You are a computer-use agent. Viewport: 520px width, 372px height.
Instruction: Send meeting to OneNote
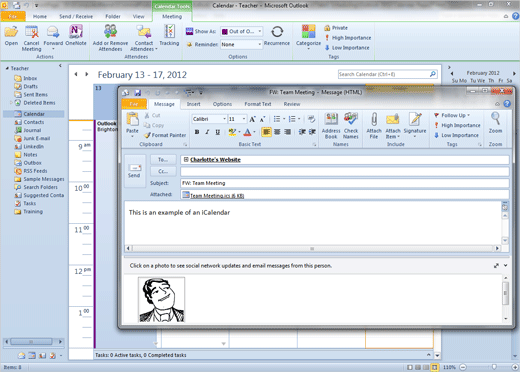coord(76,35)
